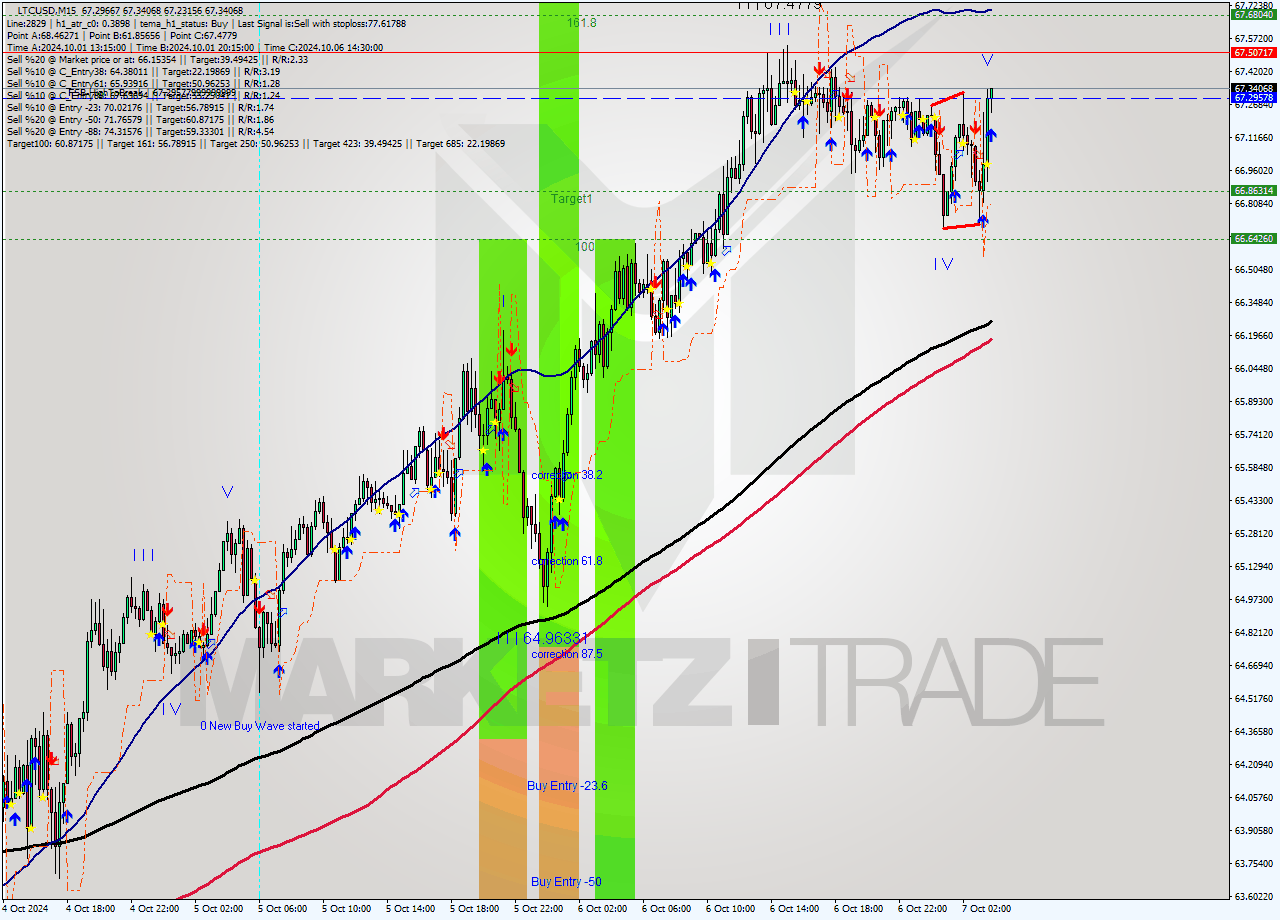Click the 'correction 87.5' label
This screenshot has width=1280, height=920.
tap(566, 654)
